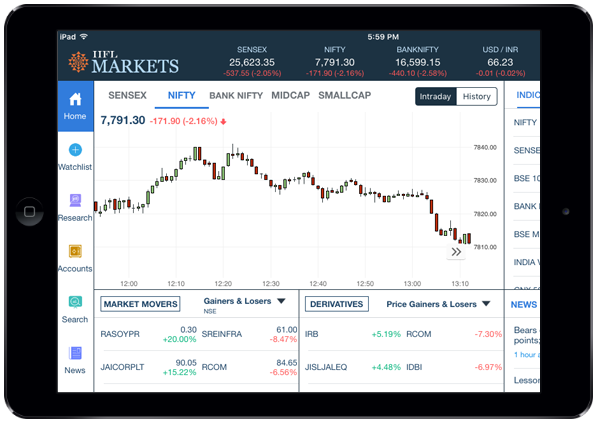
Task: Tap the SENSEX ticker in header
Action: click(252, 61)
